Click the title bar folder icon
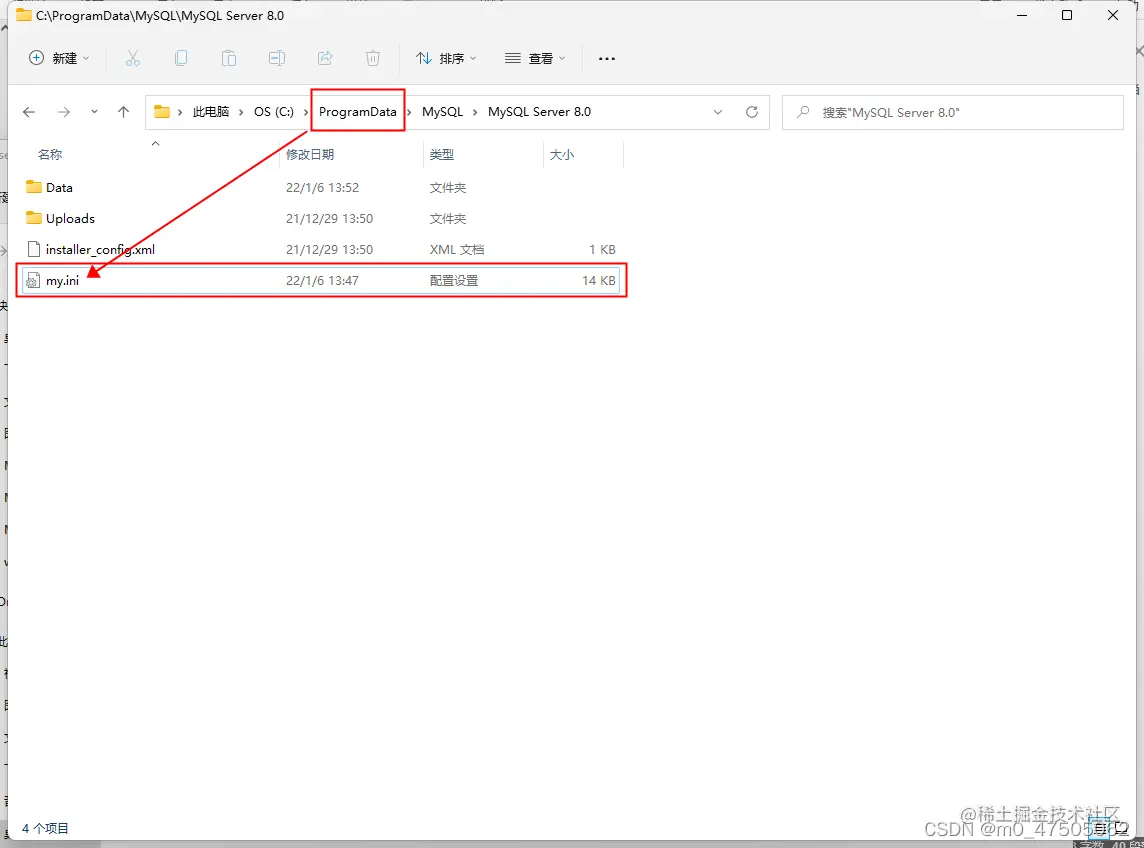 pos(24,15)
